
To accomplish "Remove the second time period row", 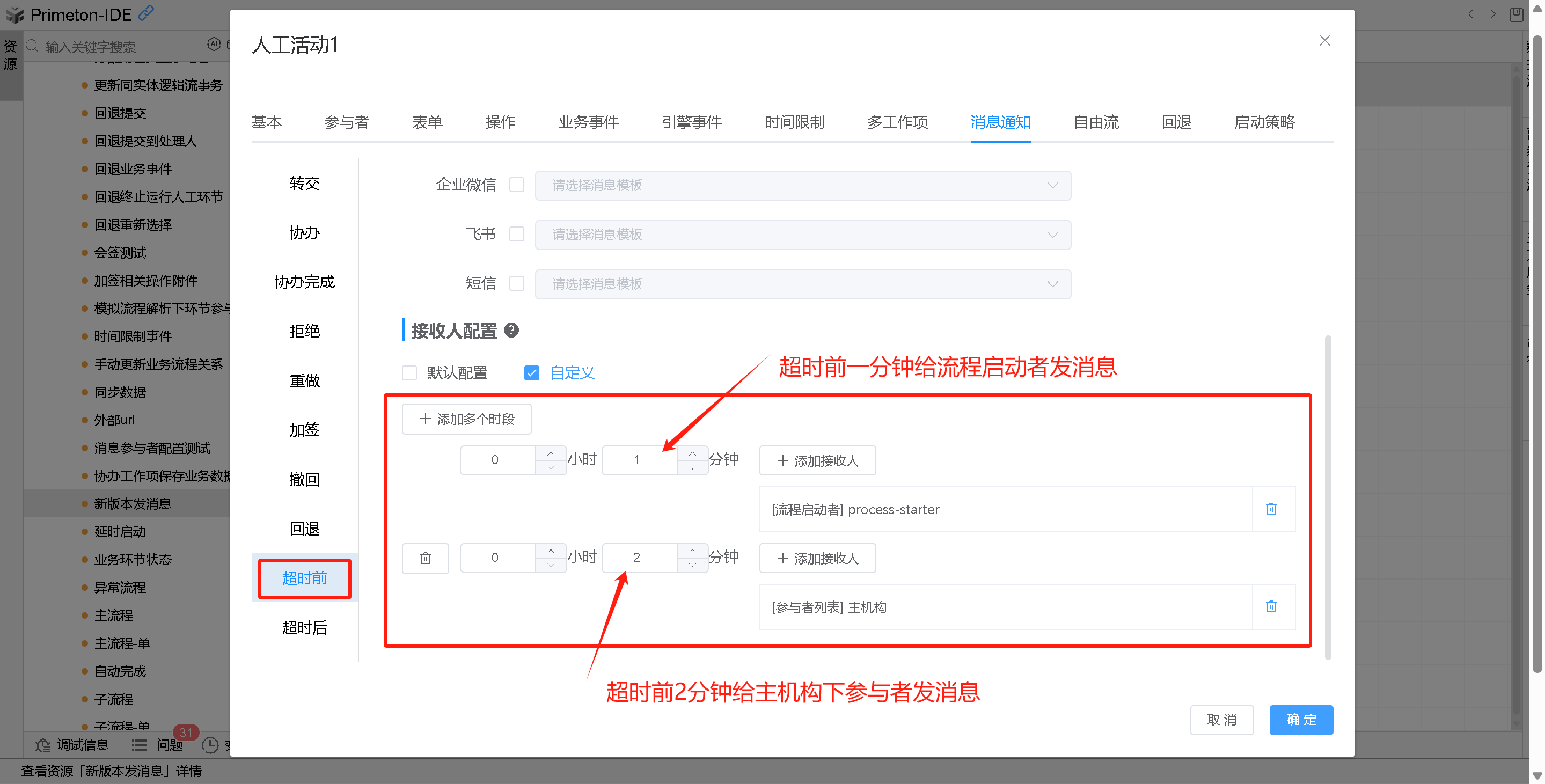I will click(x=425, y=559).
